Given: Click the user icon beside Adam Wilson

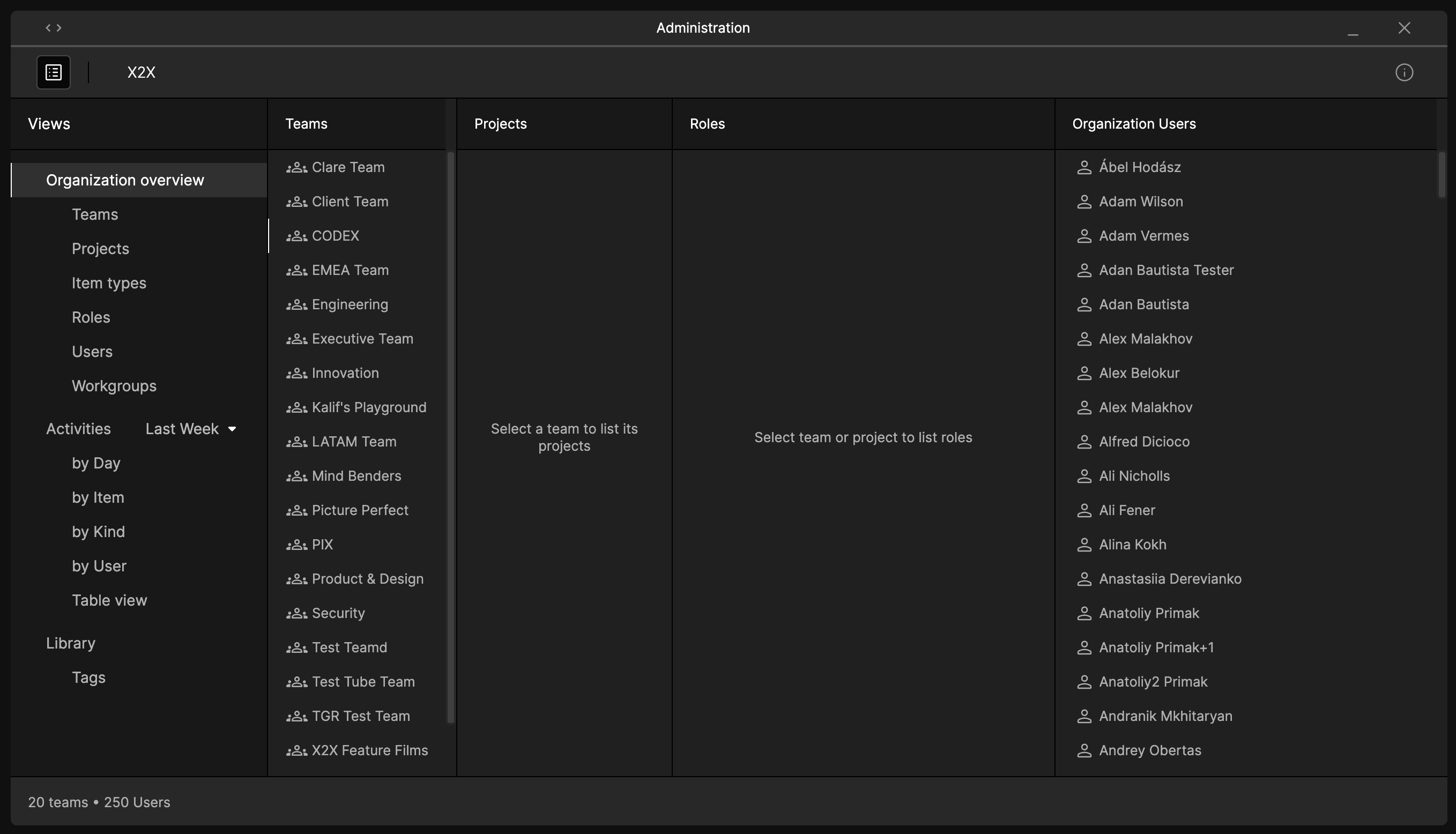Looking at the screenshot, I should point(1084,202).
